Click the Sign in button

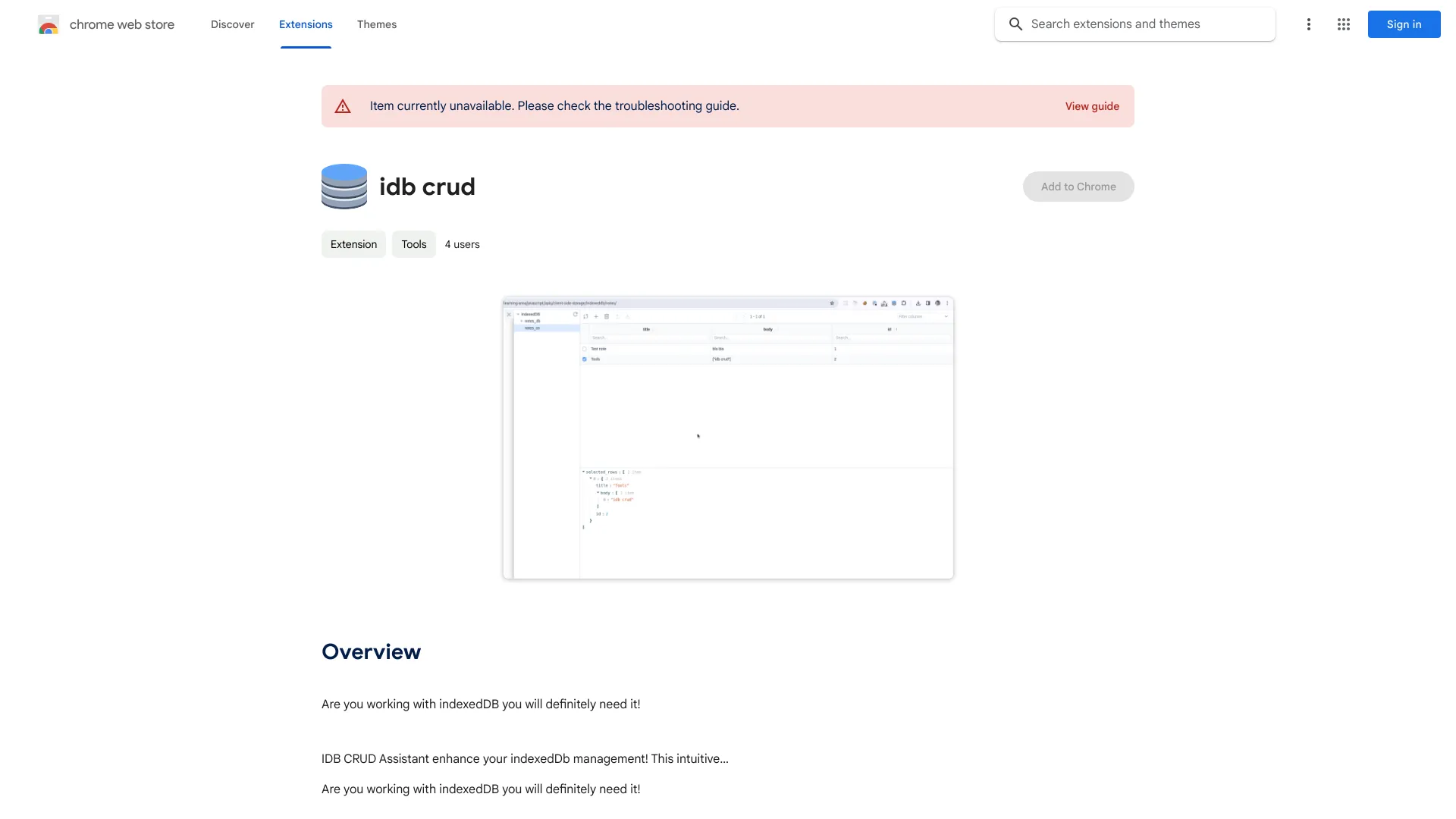[1404, 24]
